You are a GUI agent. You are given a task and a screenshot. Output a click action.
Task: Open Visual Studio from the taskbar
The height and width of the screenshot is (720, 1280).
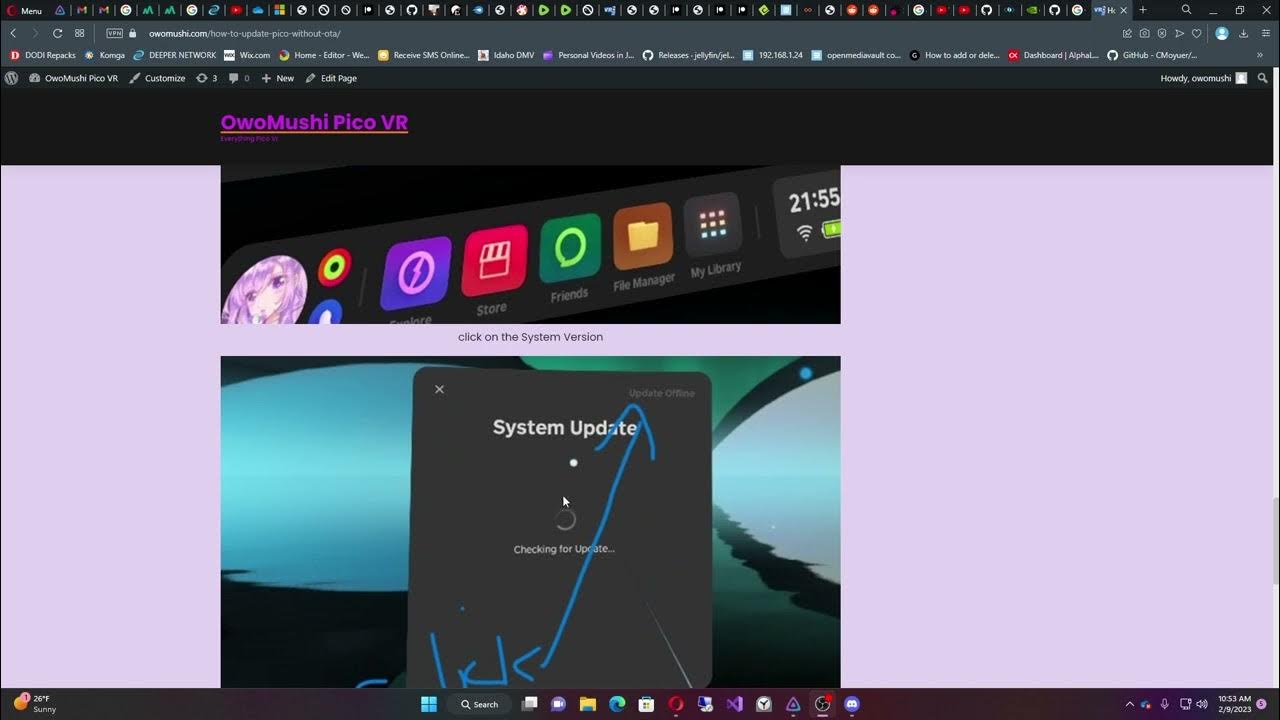[734, 704]
